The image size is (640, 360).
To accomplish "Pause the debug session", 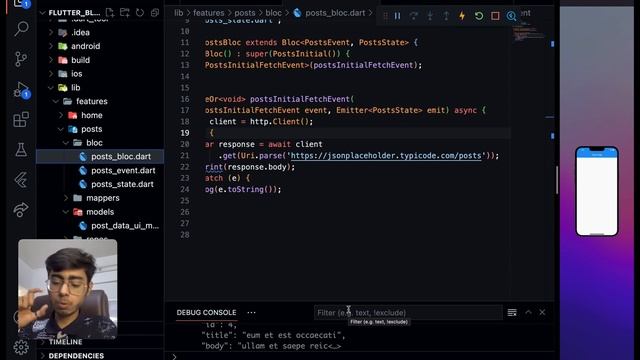I will coord(397,16).
